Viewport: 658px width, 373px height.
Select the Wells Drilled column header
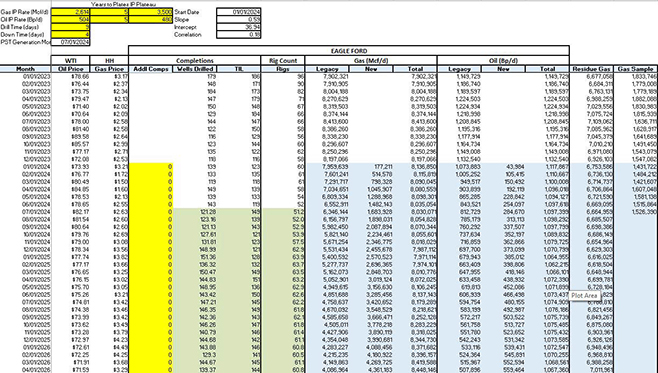(195, 69)
